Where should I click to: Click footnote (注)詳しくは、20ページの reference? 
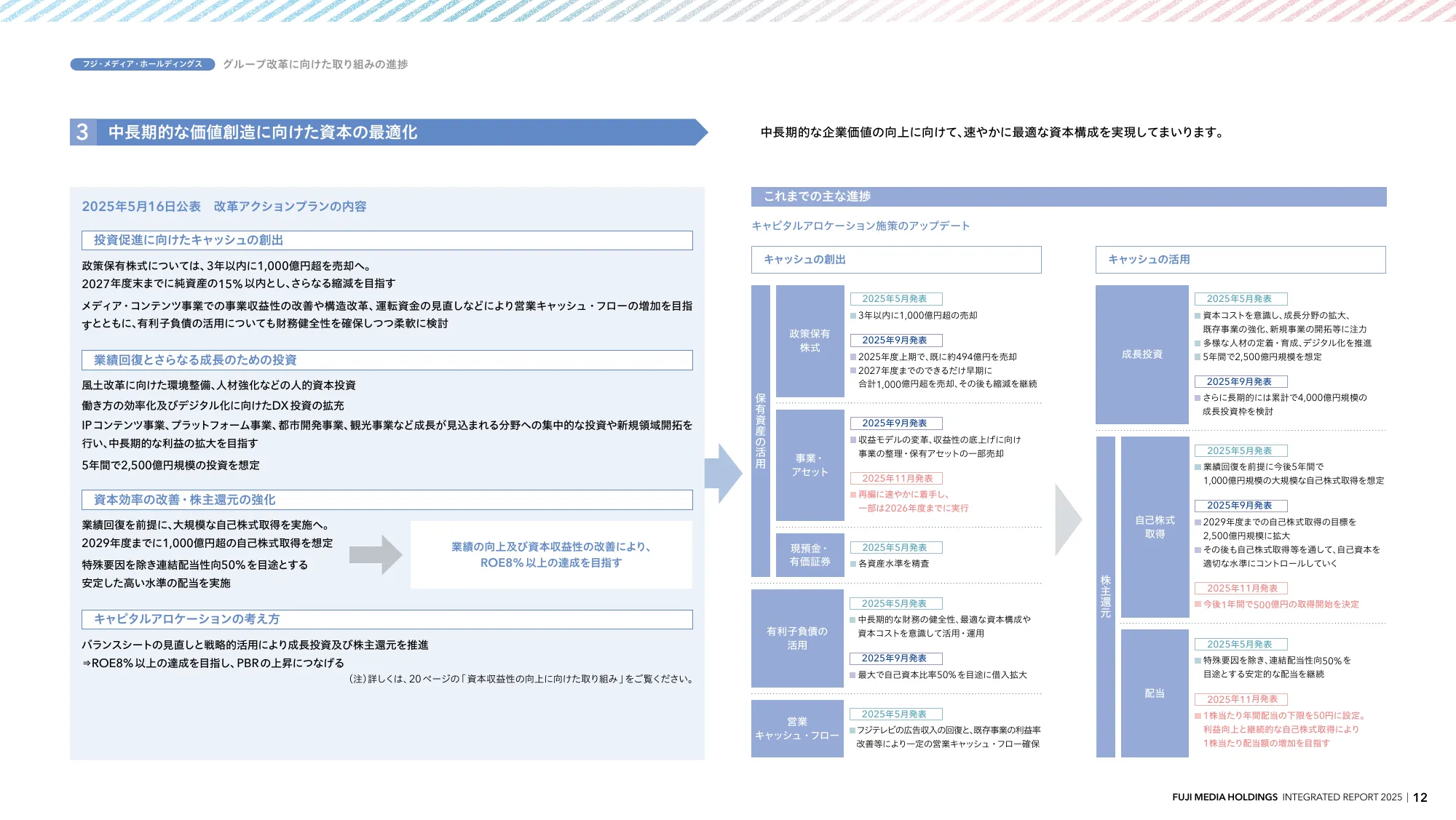click(x=522, y=679)
